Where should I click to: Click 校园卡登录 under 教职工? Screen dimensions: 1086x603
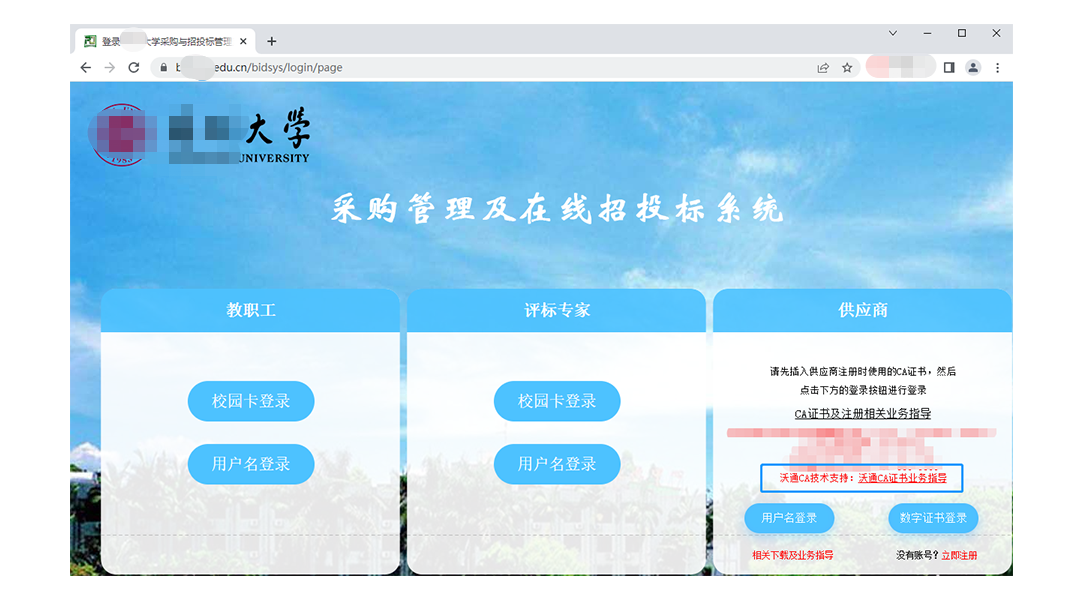[x=251, y=401]
